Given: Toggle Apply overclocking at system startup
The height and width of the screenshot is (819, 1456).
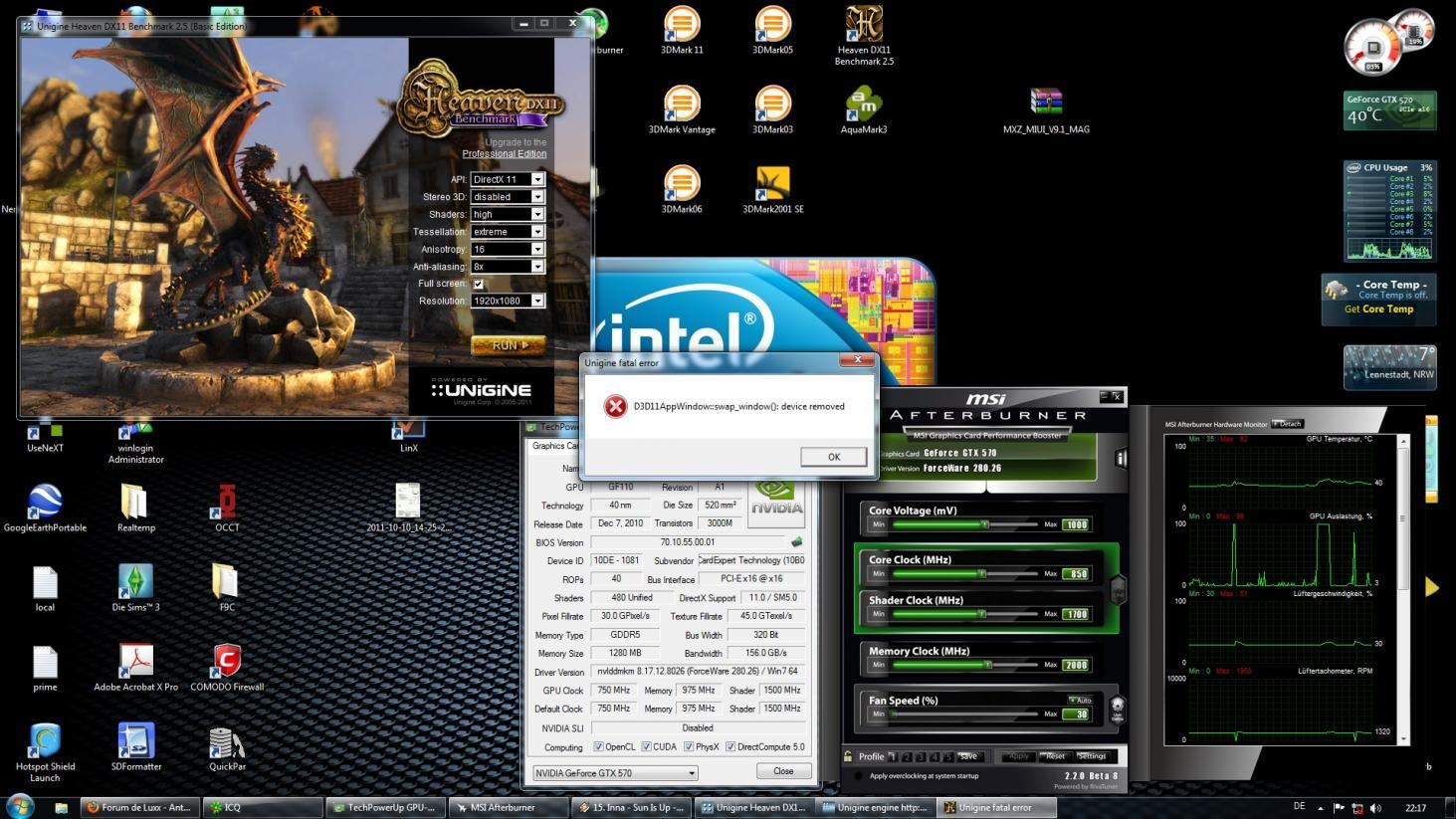Looking at the screenshot, I should point(859,776).
